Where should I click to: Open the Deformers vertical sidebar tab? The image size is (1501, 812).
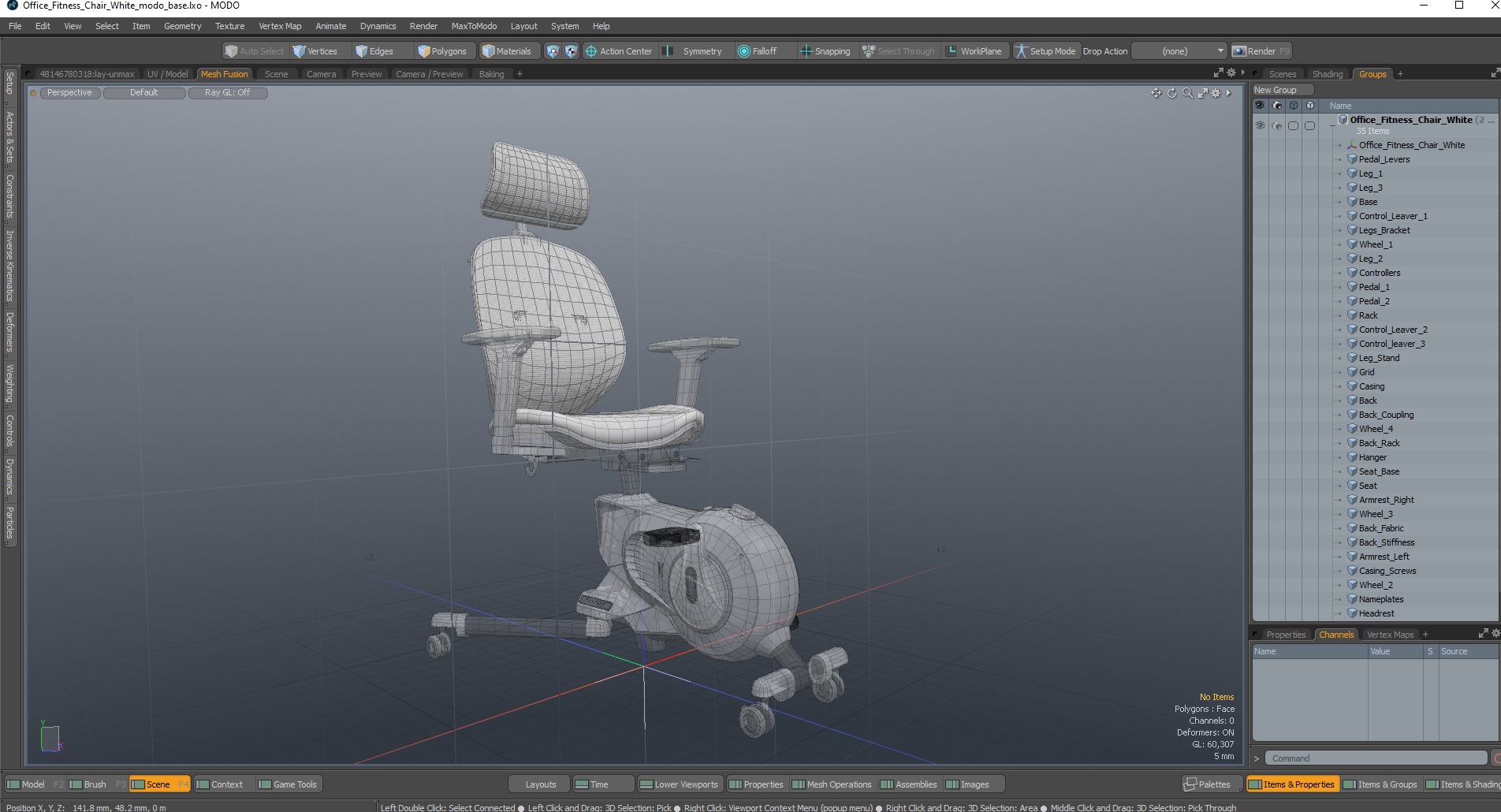point(9,331)
